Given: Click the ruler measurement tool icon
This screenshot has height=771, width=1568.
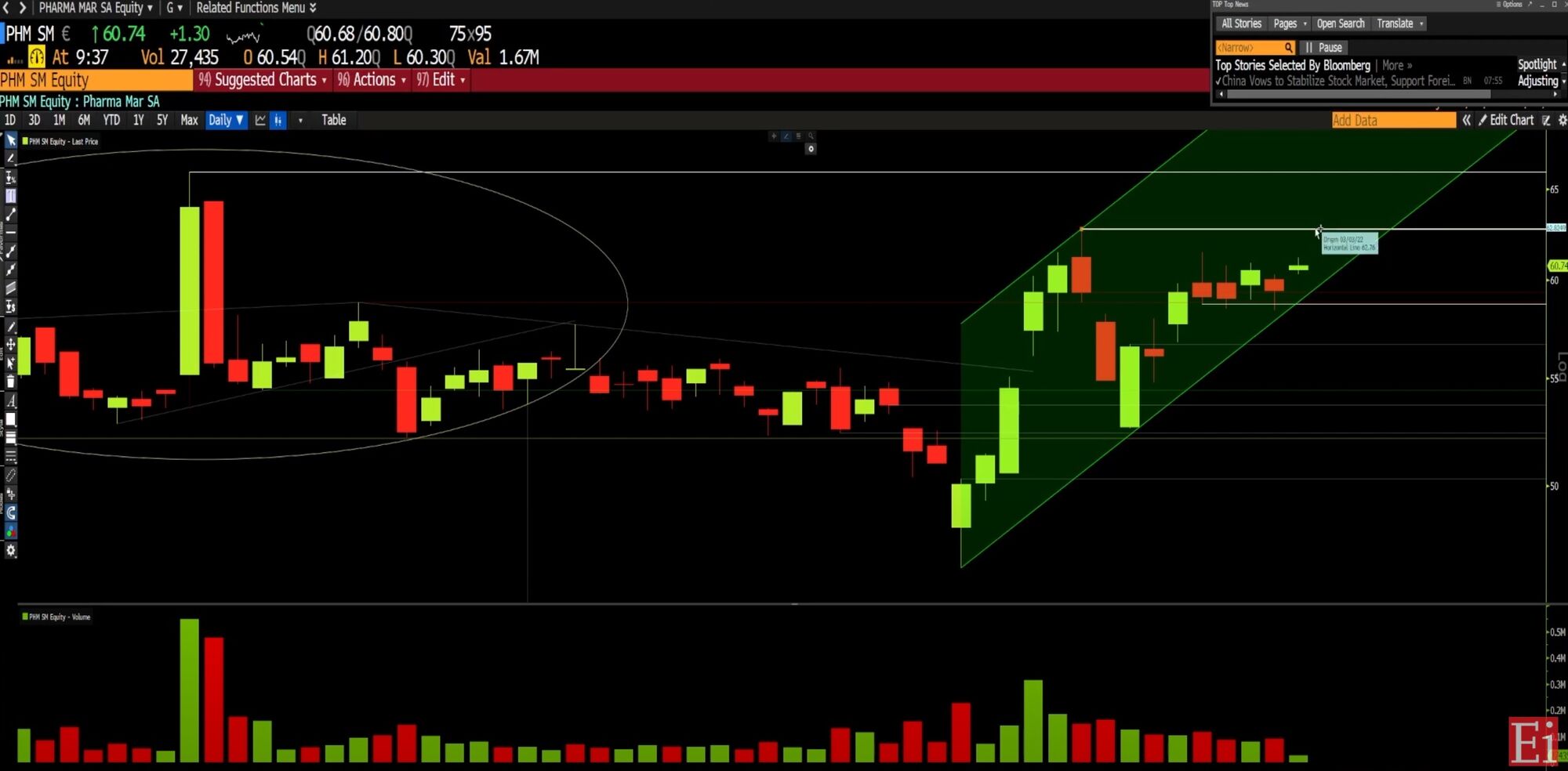Looking at the screenshot, I should pos(11,475).
